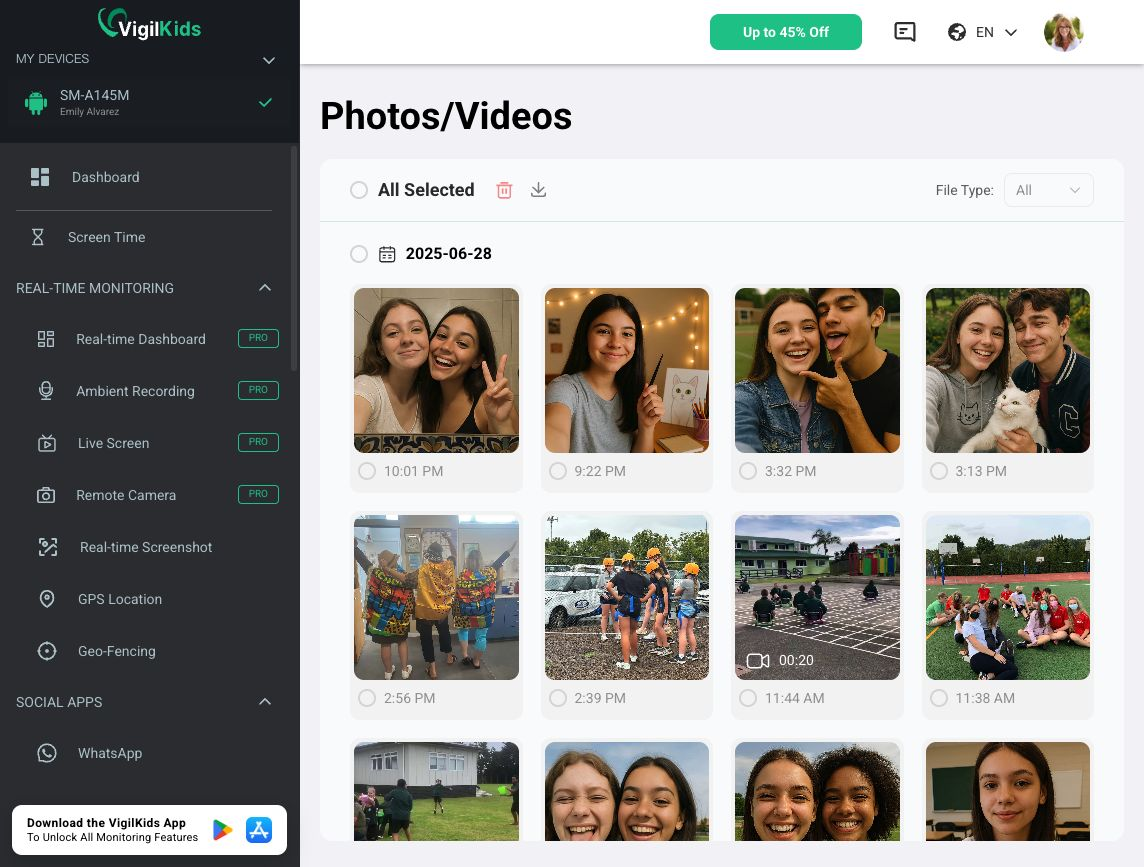Select the 2:39 PM photo checkbox
The height and width of the screenshot is (867, 1144).
(x=557, y=698)
